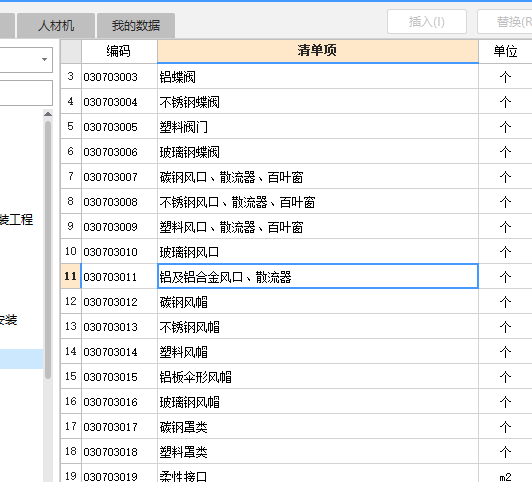Click code cell 030703016
Image resolution: width=532 pixels, height=482 pixels.
[x=119, y=402]
